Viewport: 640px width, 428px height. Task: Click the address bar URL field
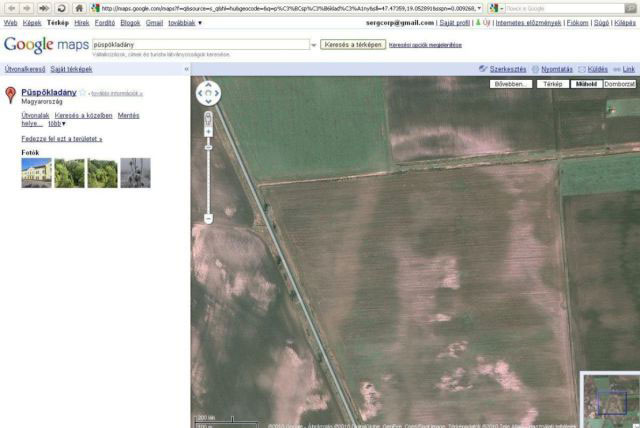click(x=287, y=8)
